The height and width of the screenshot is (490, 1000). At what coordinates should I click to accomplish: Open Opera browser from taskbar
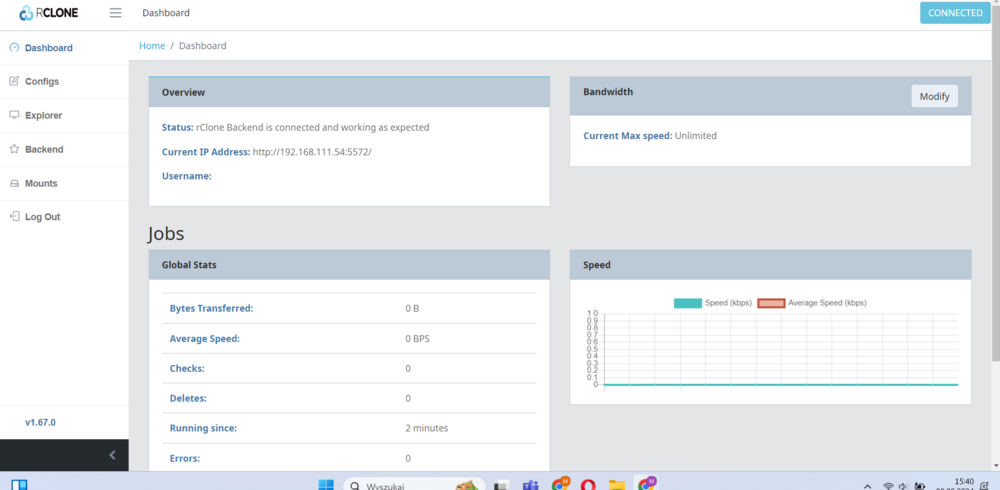tap(588, 485)
